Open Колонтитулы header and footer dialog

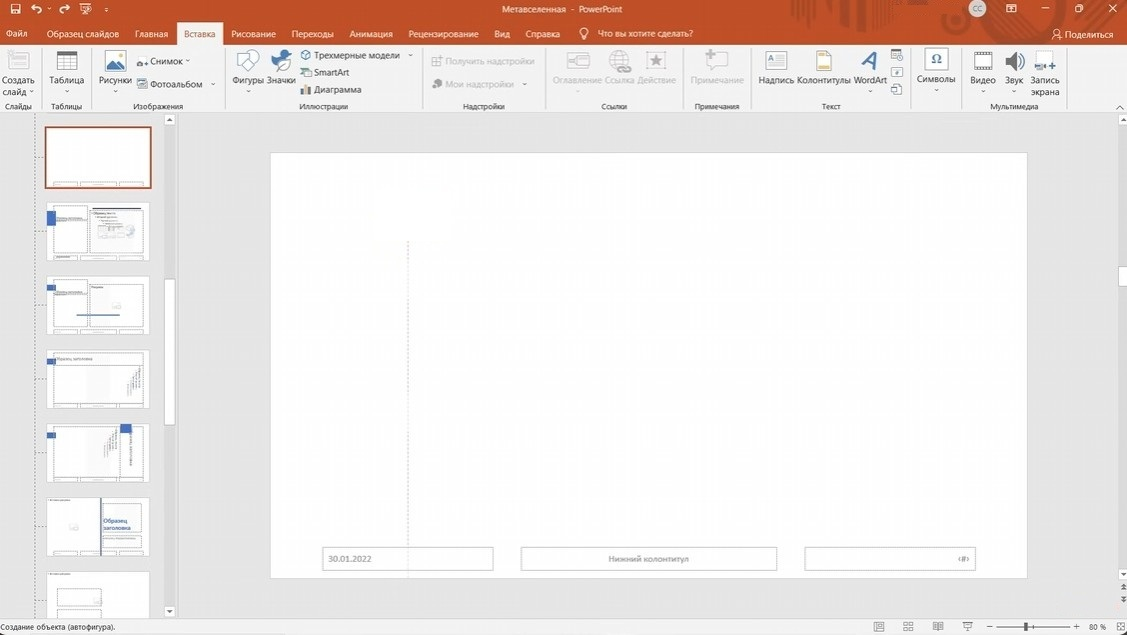click(x=824, y=68)
